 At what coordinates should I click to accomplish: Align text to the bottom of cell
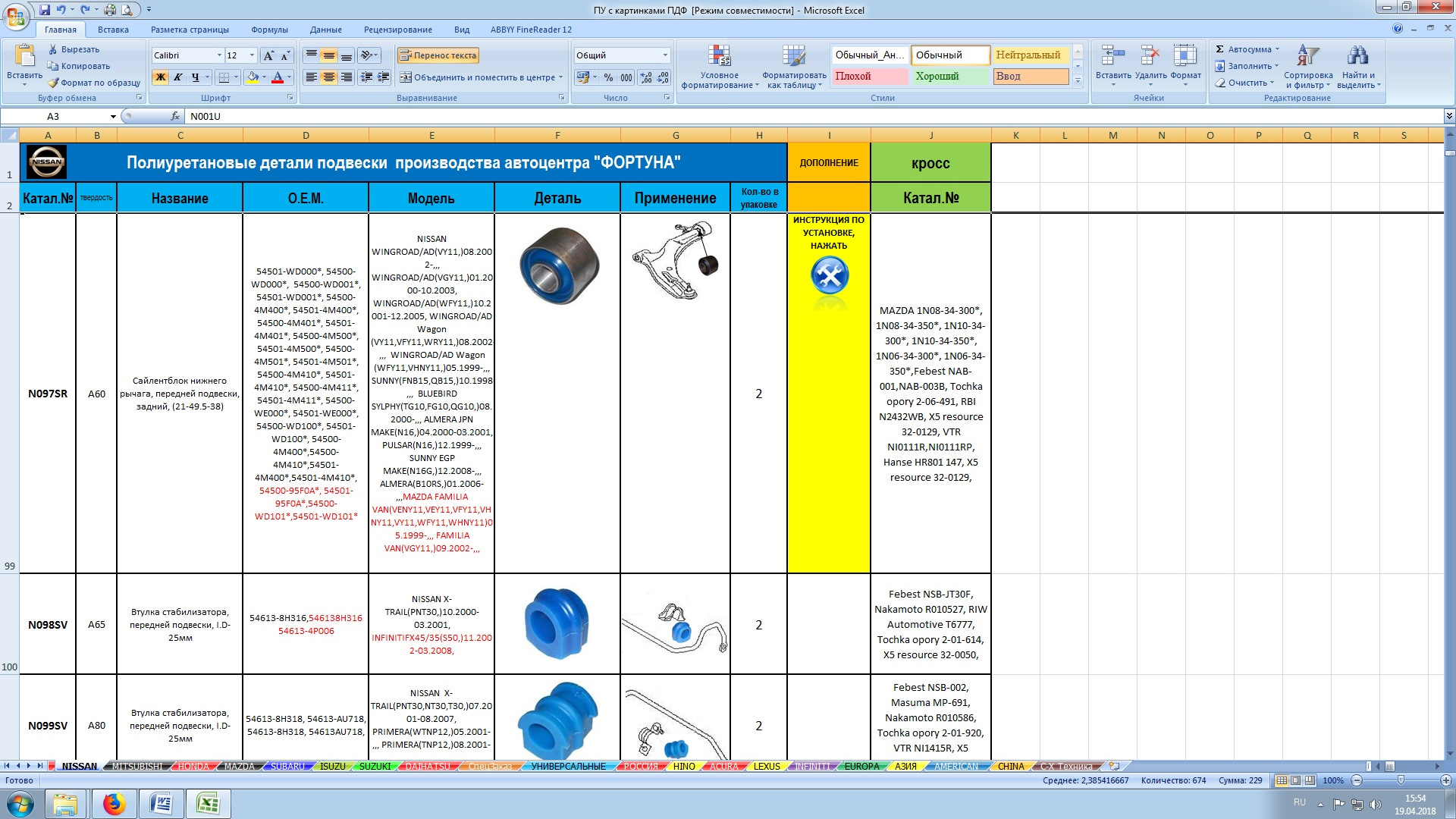tap(346, 55)
